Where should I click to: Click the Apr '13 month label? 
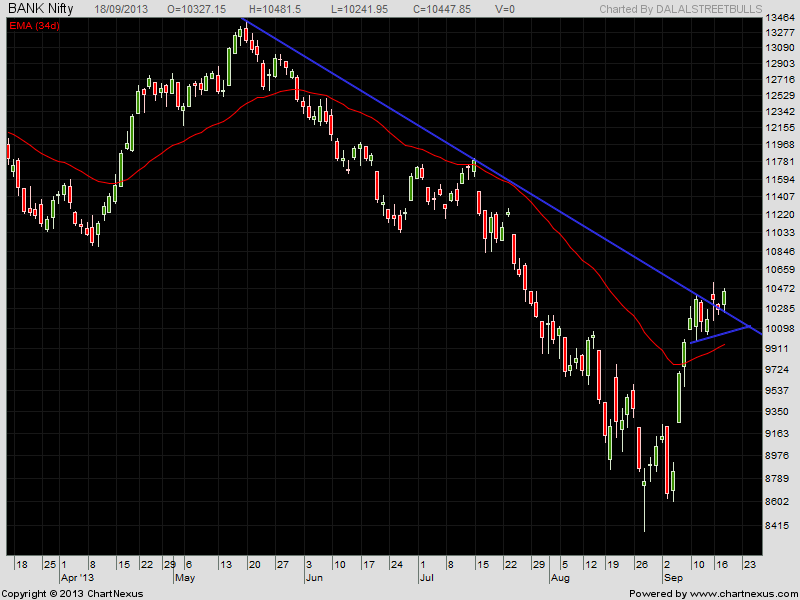78,578
